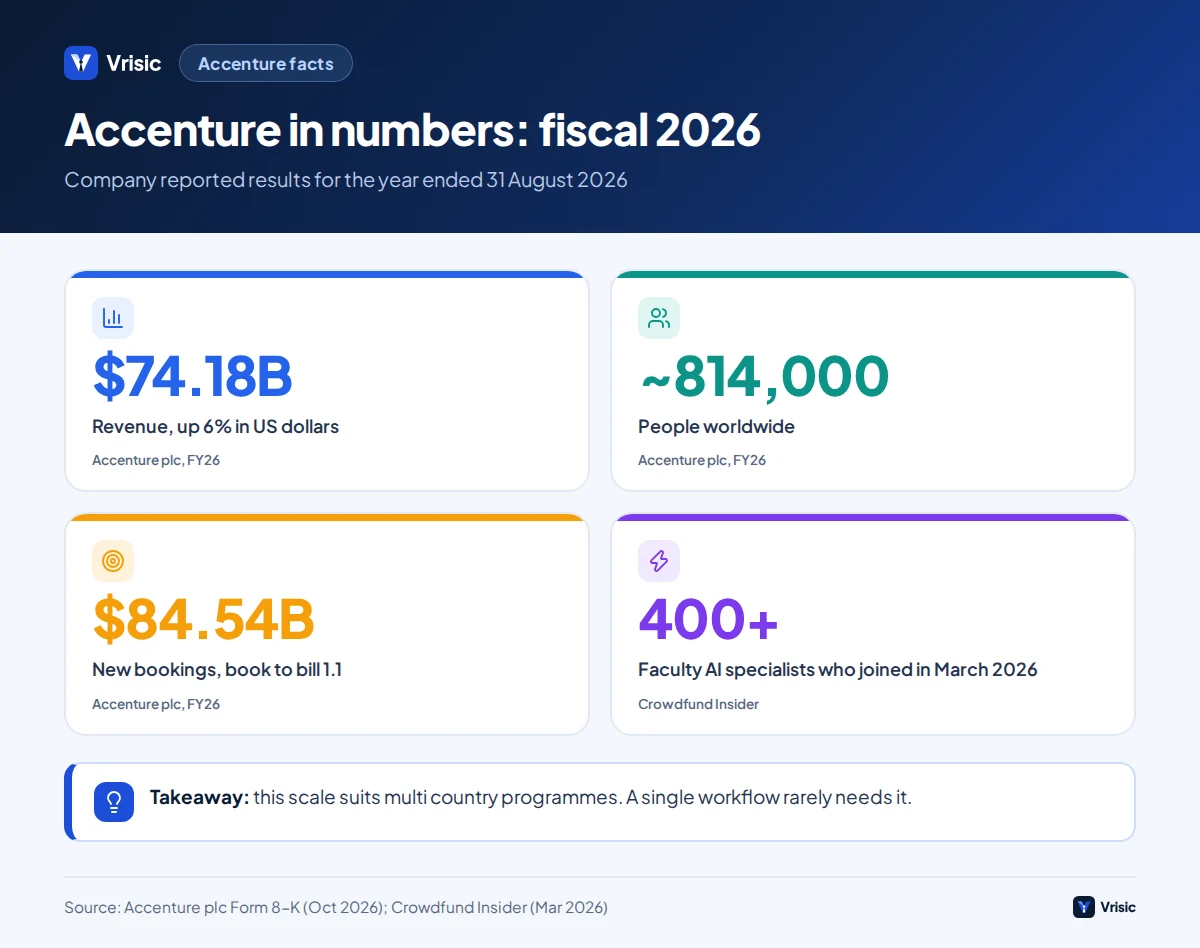Viewport: 1200px width, 948px height.
Task: Click the bold 'Takeaway:' word
Action: tap(199, 798)
